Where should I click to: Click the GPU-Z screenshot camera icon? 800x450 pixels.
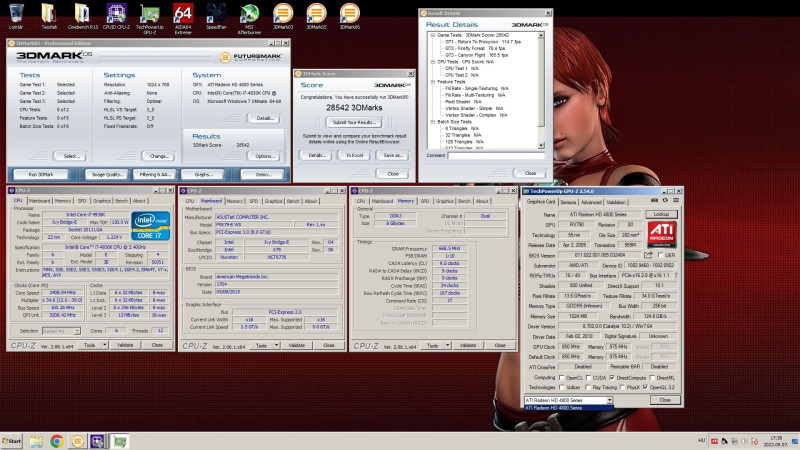coord(655,201)
